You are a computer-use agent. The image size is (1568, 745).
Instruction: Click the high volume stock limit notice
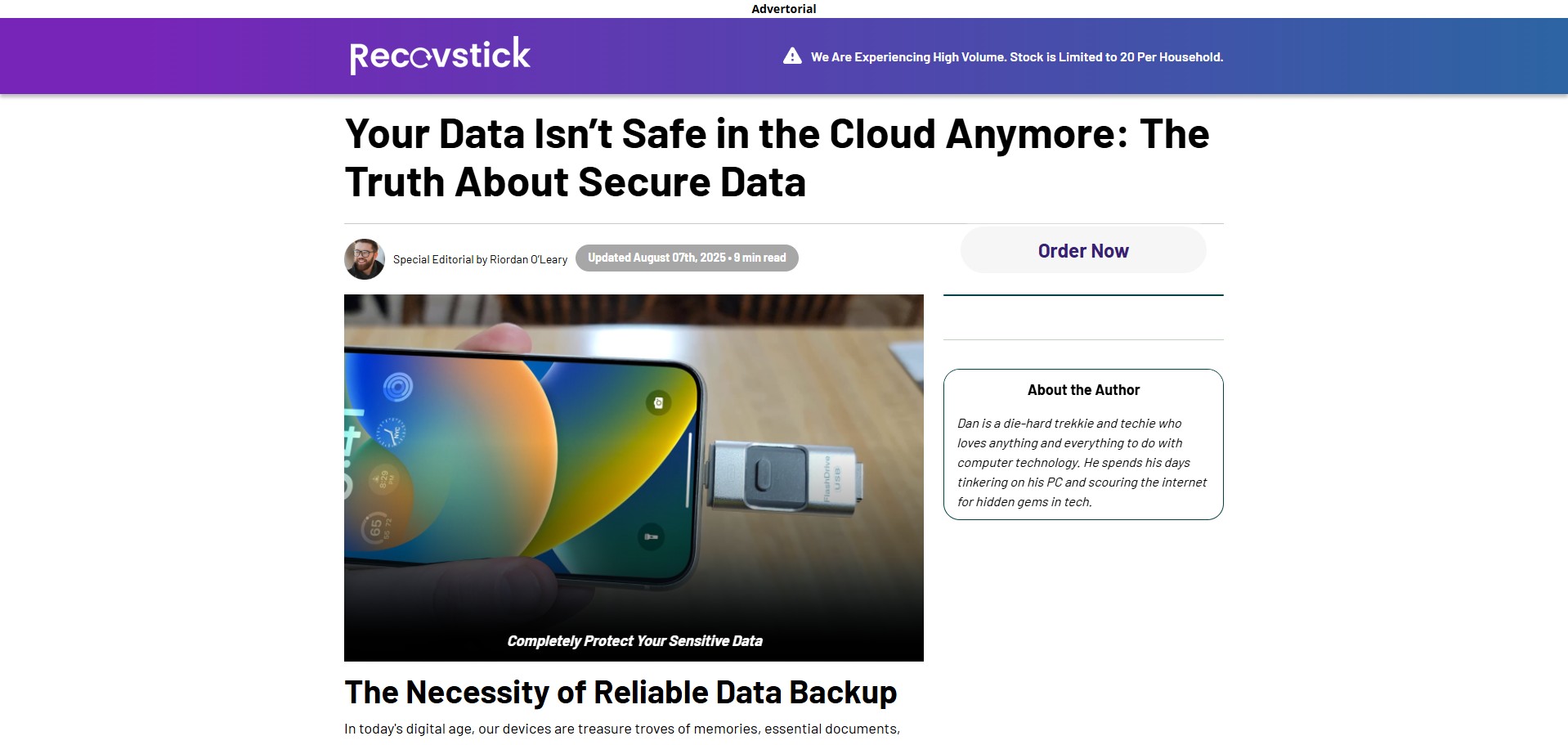coord(1016,57)
